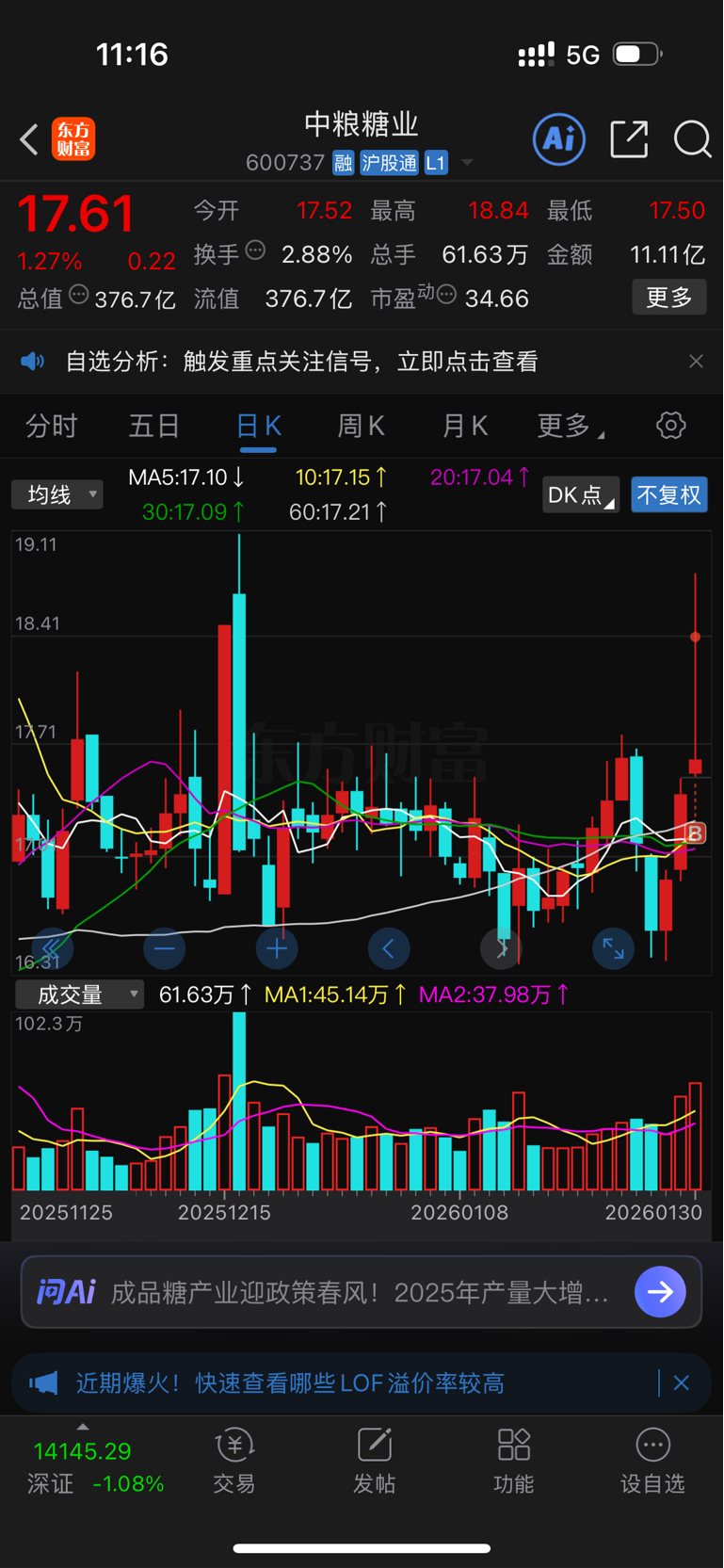The image size is (724, 1568).
Task: Open the 功能 functions menu
Action: point(514,1462)
